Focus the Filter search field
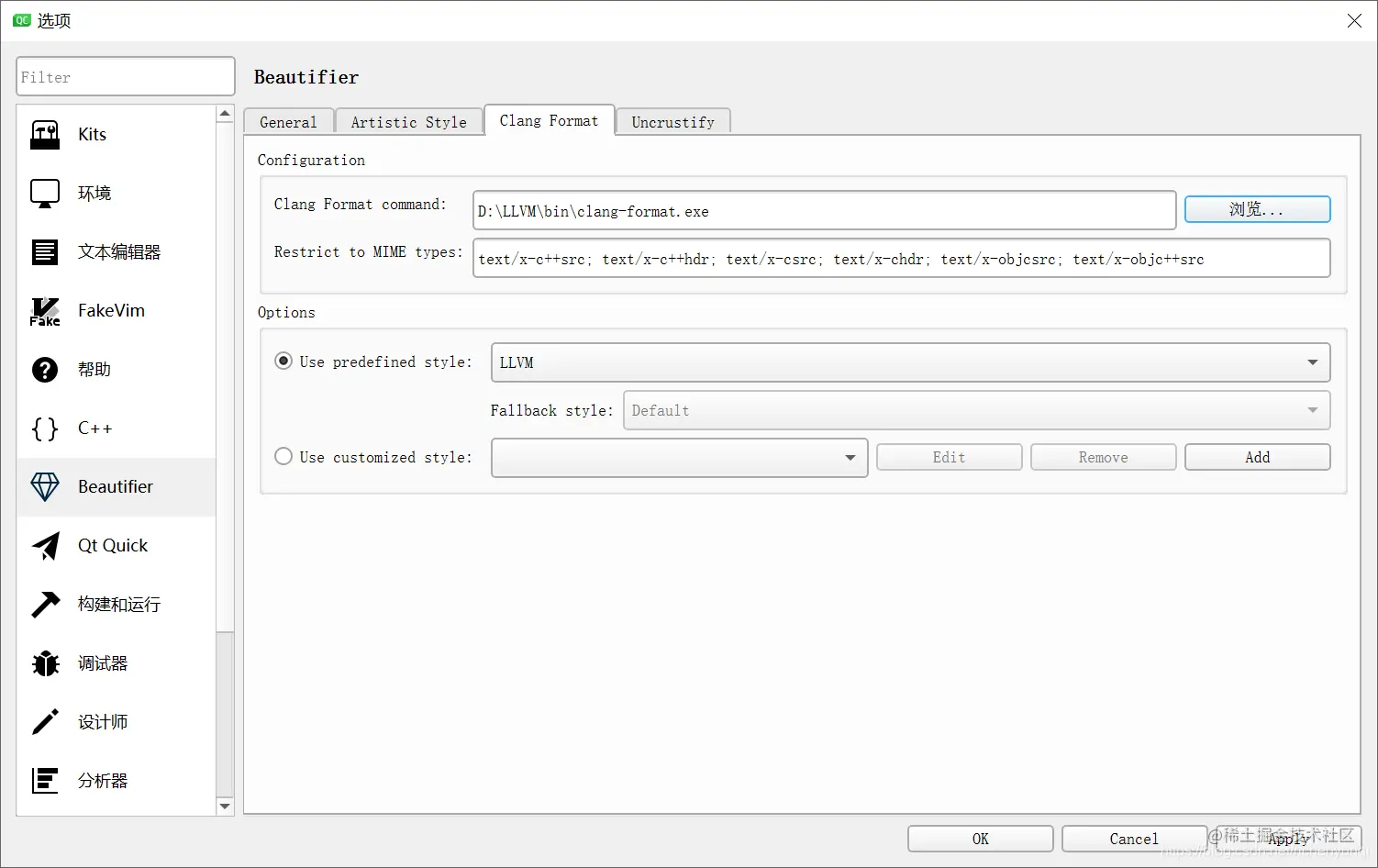Viewport: 1378px width, 868px height. (x=126, y=77)
